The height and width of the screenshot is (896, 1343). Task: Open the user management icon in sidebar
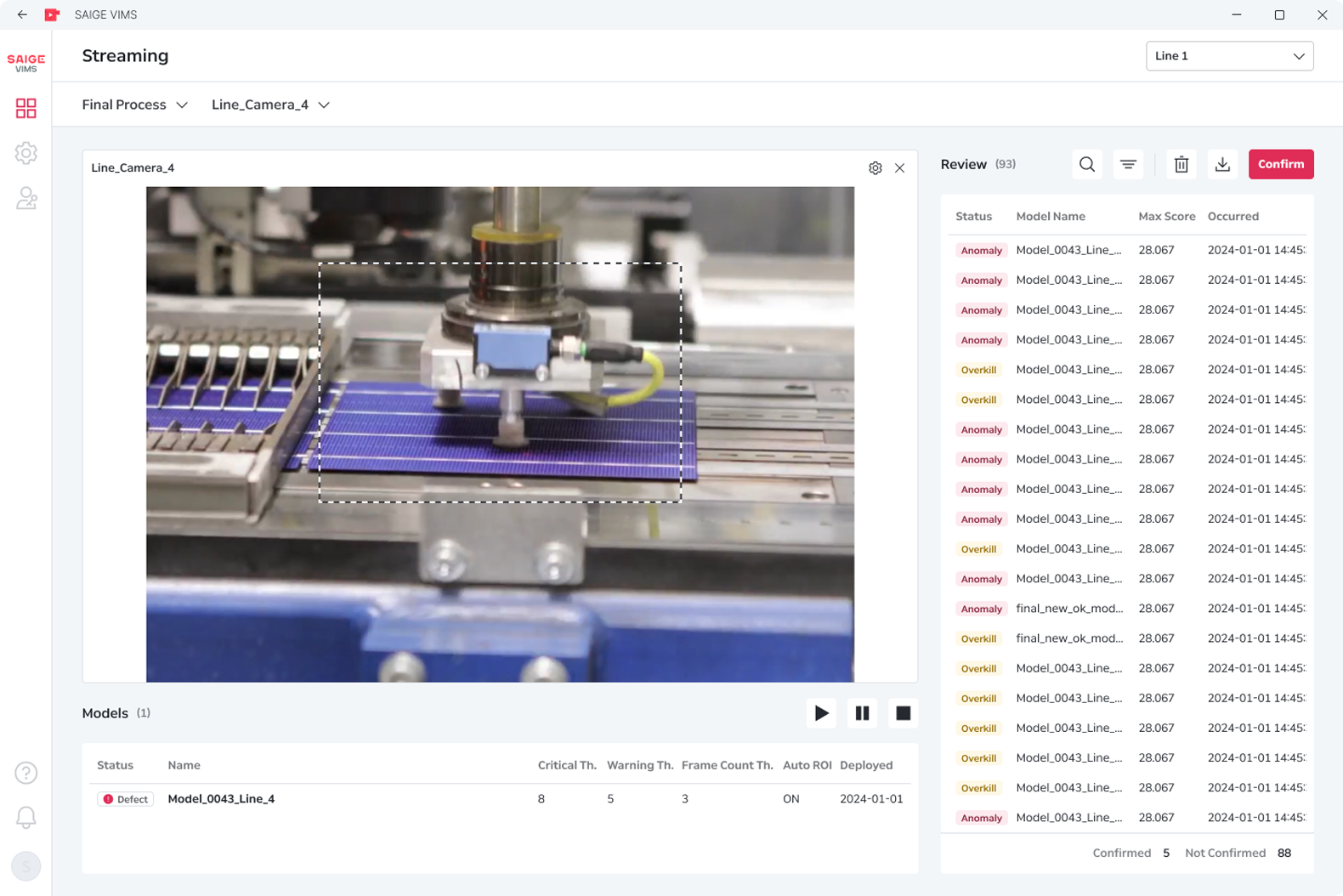point(25,198)
